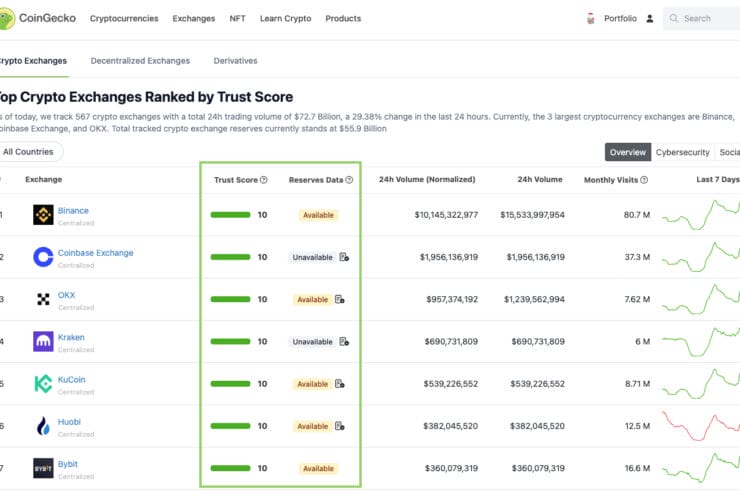The height and width of the screenshot is (492, 740).
Task: Select the Overview view tab
Action: 628,152
